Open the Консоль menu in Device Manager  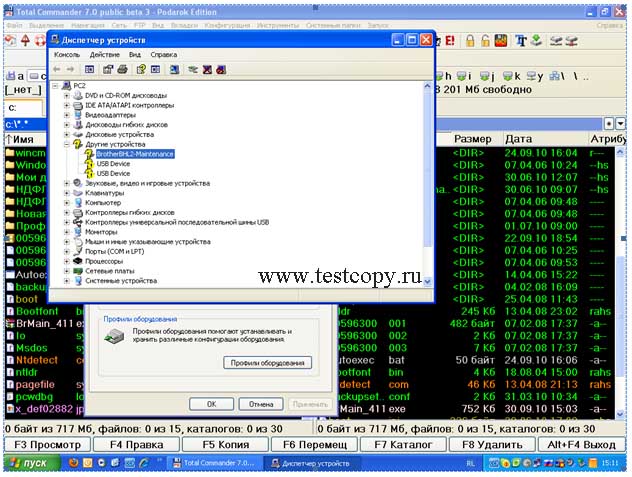[67, 54]
